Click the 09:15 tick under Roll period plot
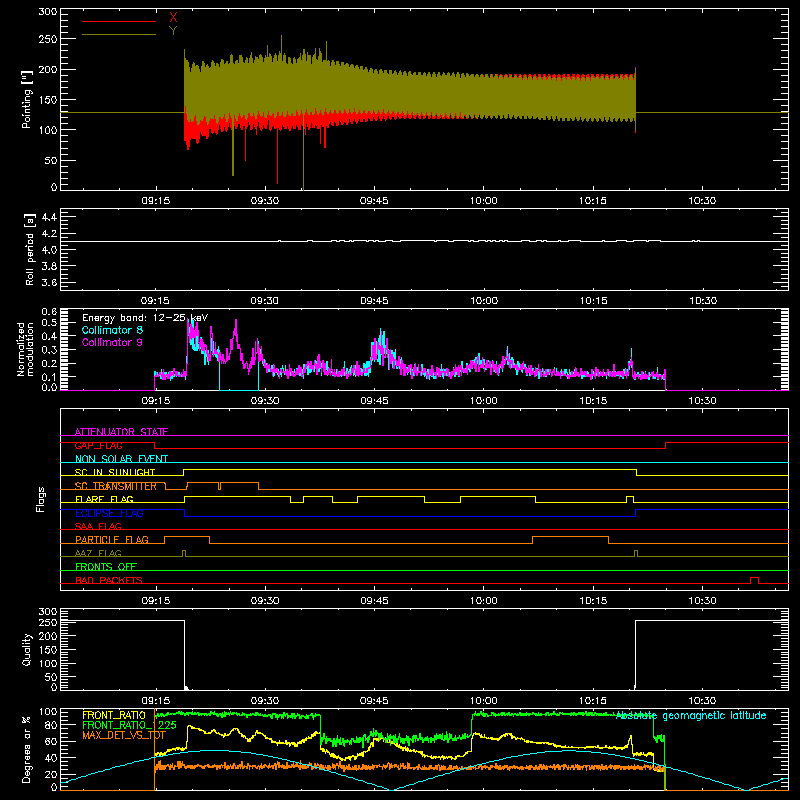Viewport: 800px width, 800px height. point(156,301)
